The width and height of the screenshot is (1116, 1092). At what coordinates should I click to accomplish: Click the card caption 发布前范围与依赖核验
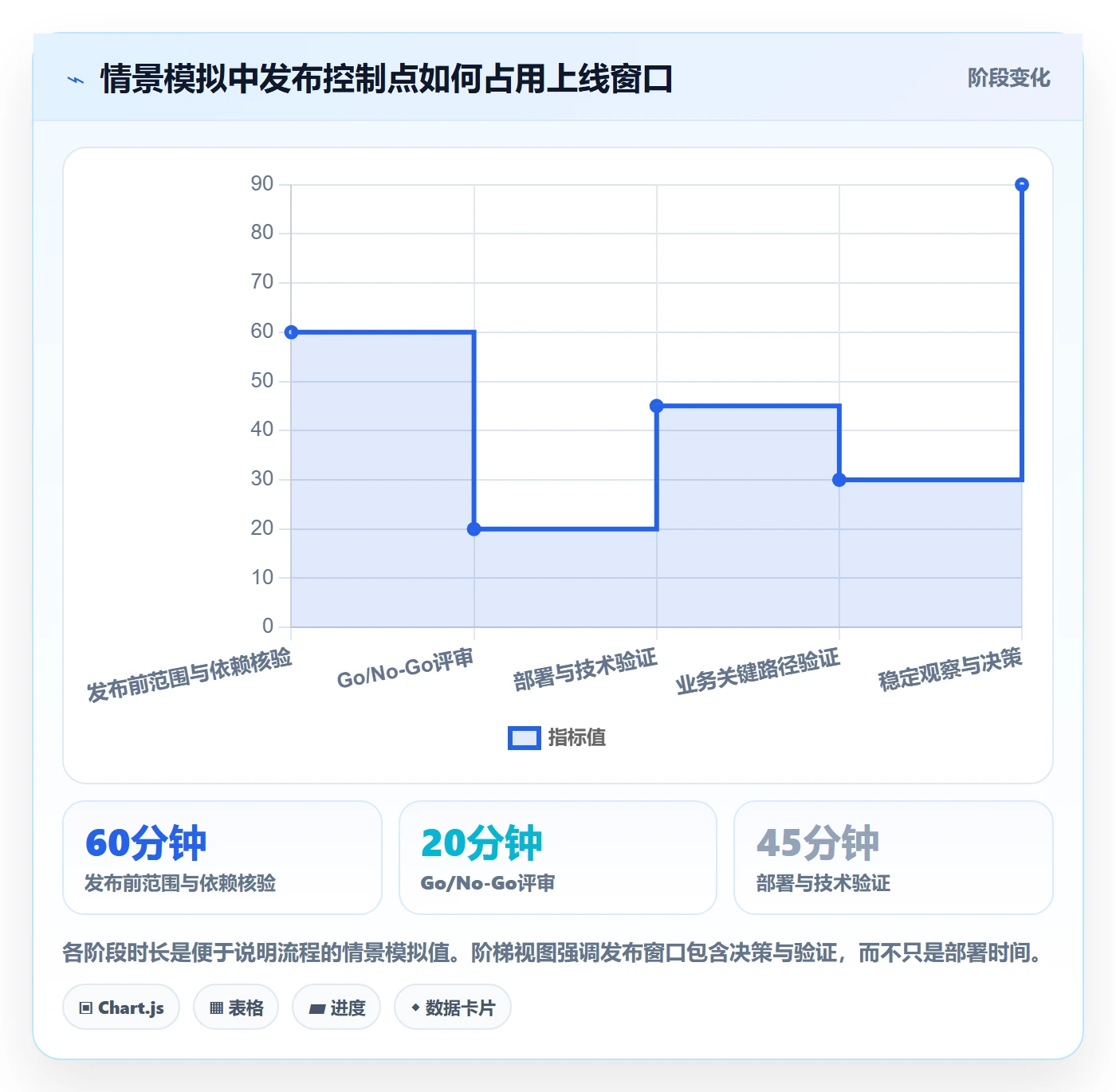[x=180, y=883]
